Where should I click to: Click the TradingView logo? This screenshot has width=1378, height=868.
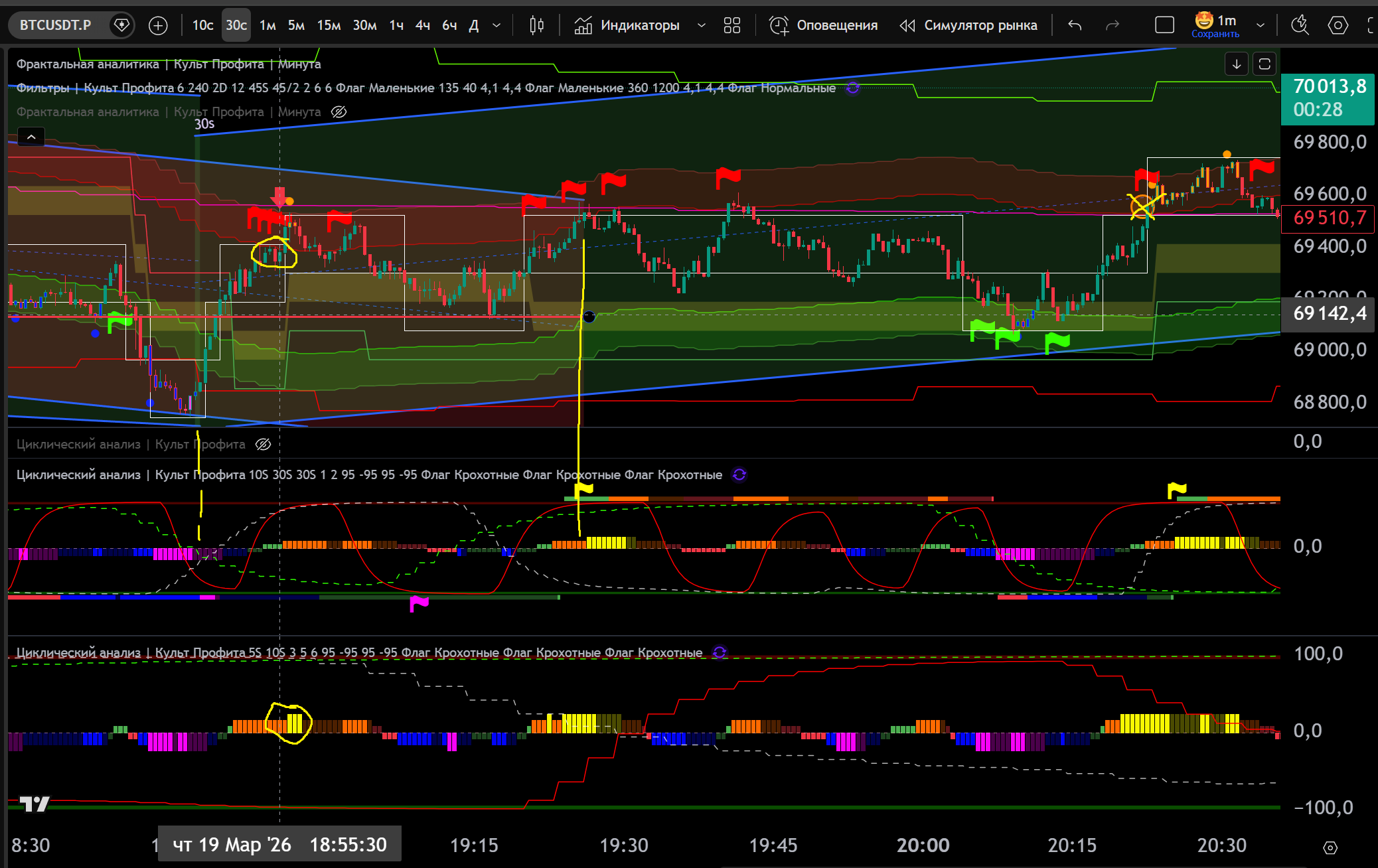(35, 804)
